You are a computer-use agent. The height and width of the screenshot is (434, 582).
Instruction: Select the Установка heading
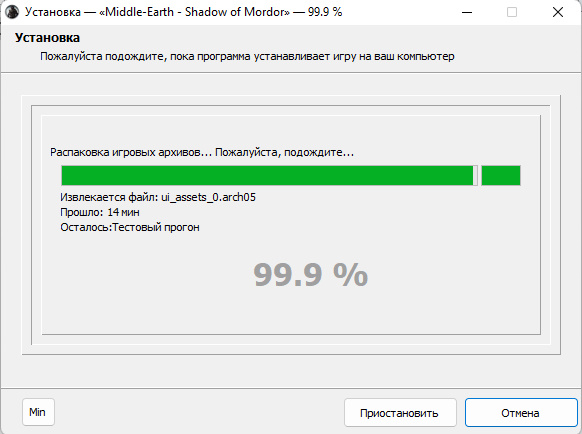pyautogui.click(x=47, y=38)
